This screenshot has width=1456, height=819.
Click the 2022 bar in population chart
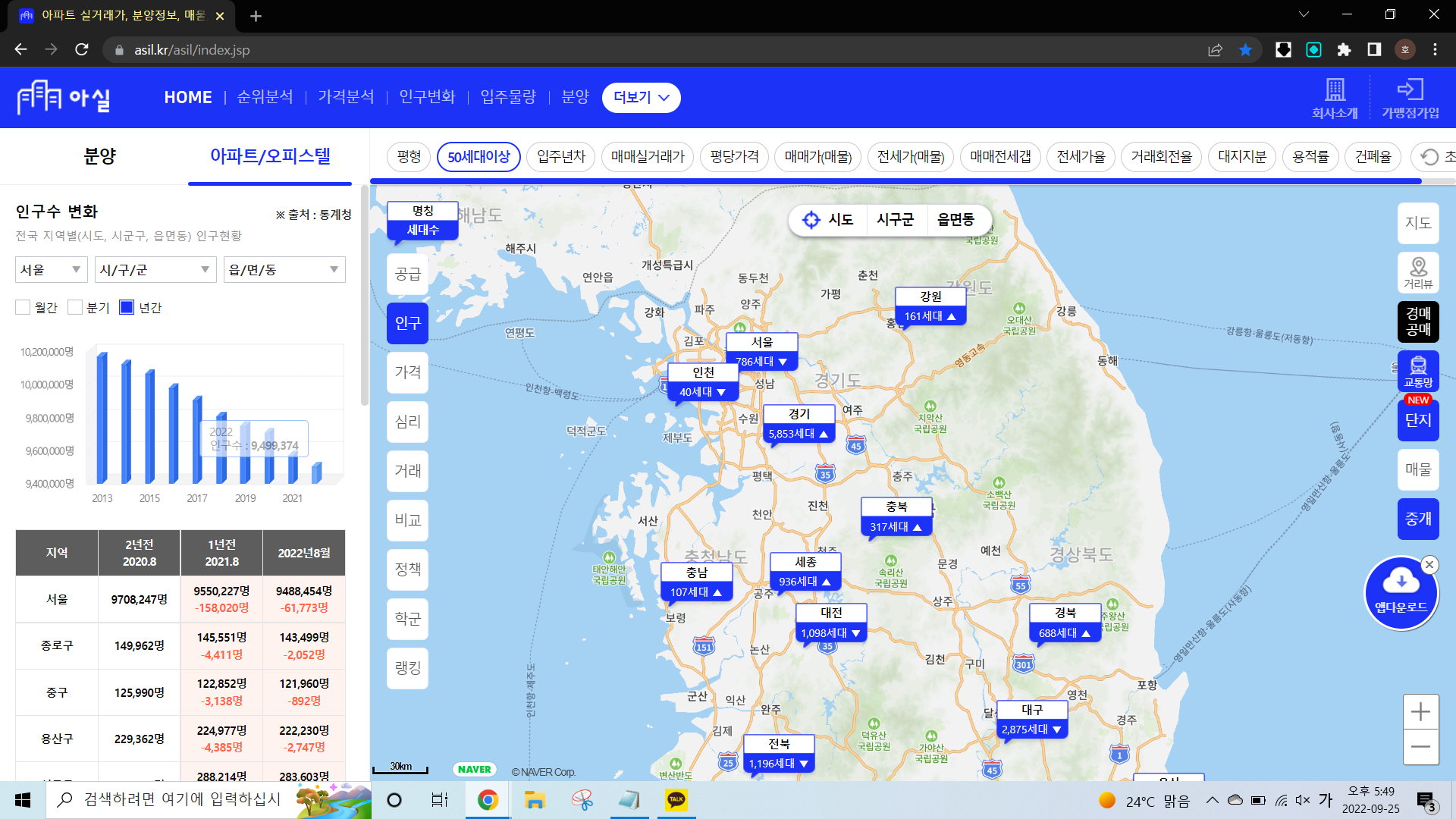(x=316, y=472)
